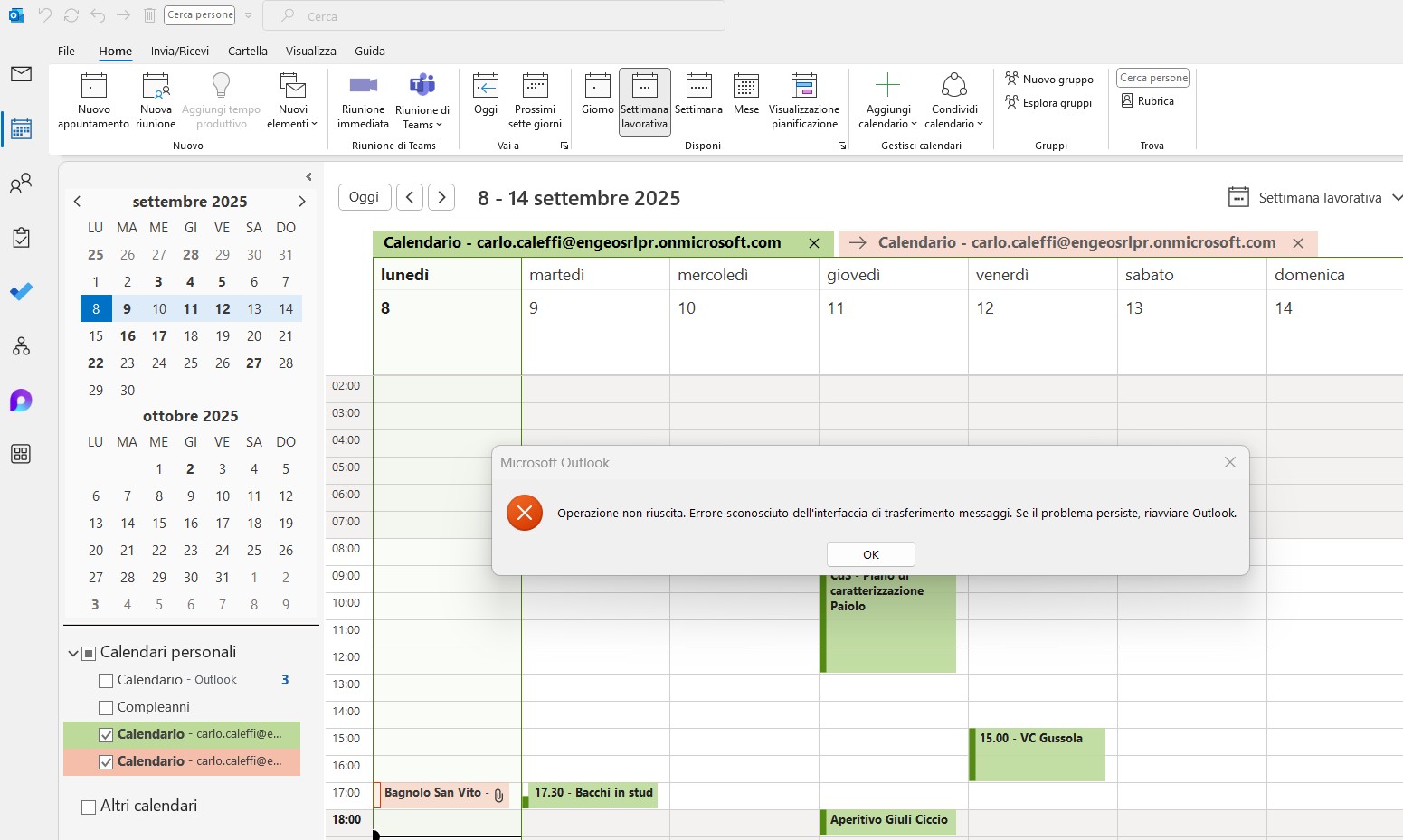
Task: Open the Mail module in the sidebar
Action: (21, 74)
